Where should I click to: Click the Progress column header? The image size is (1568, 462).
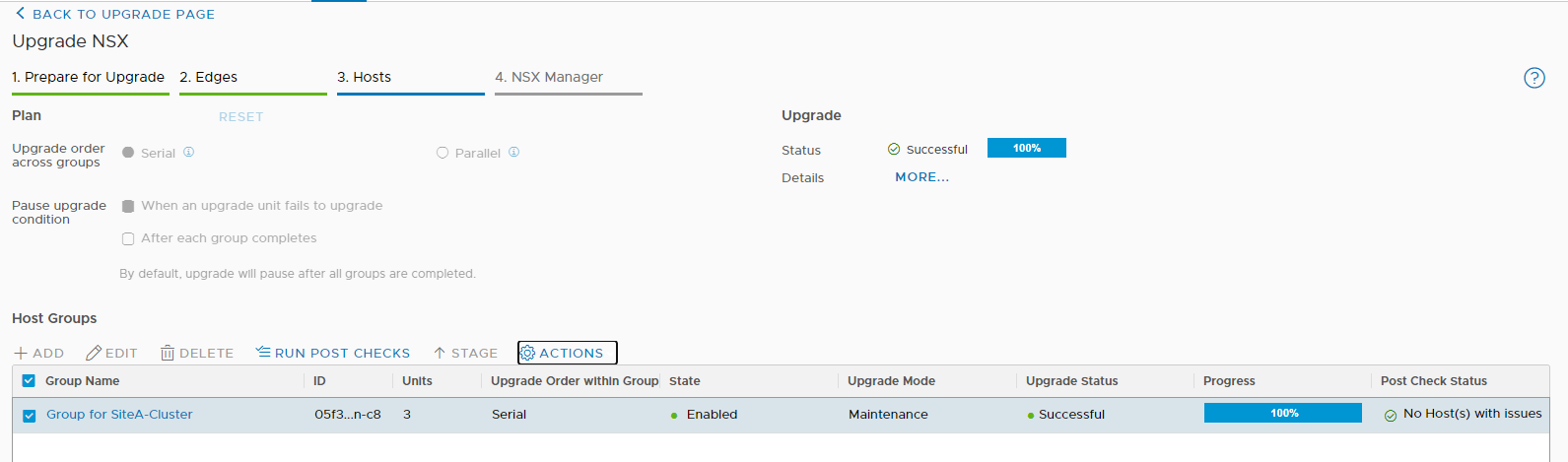pyautogui.click(x=1229, y=381)
